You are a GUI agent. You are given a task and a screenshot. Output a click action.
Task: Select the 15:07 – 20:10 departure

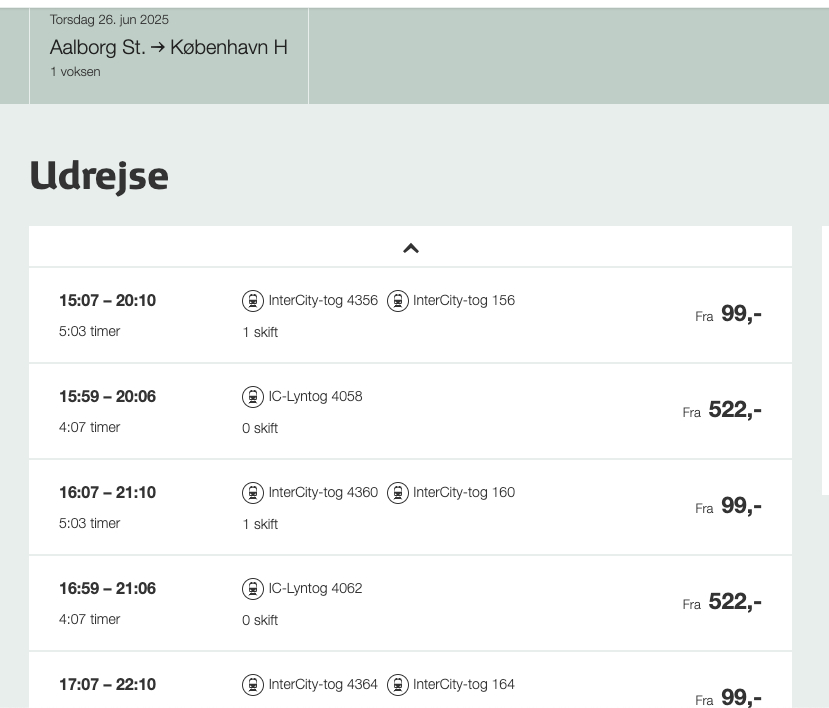(108, 301)
